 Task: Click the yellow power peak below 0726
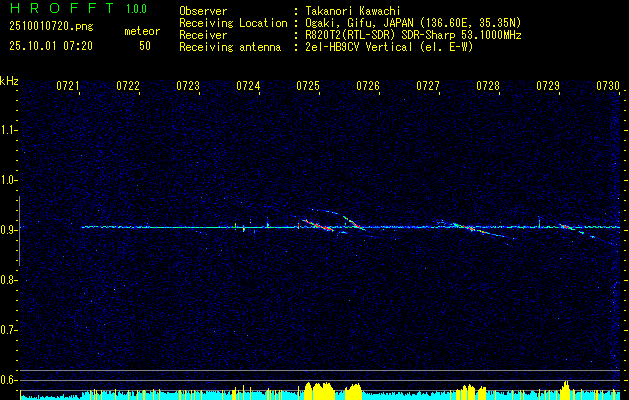354,392
